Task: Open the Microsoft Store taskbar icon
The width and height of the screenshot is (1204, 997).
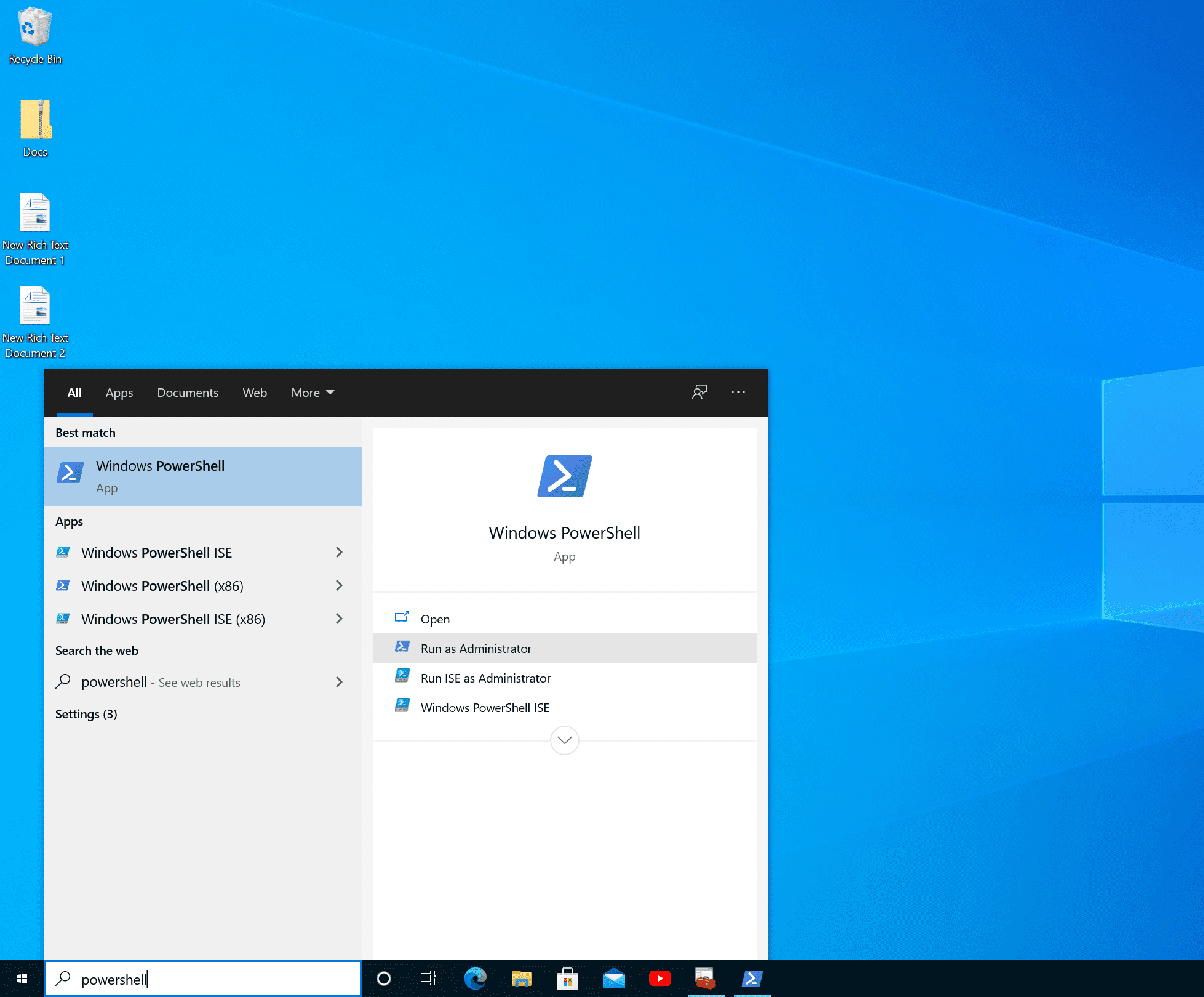Action: [x=567, y=979]
